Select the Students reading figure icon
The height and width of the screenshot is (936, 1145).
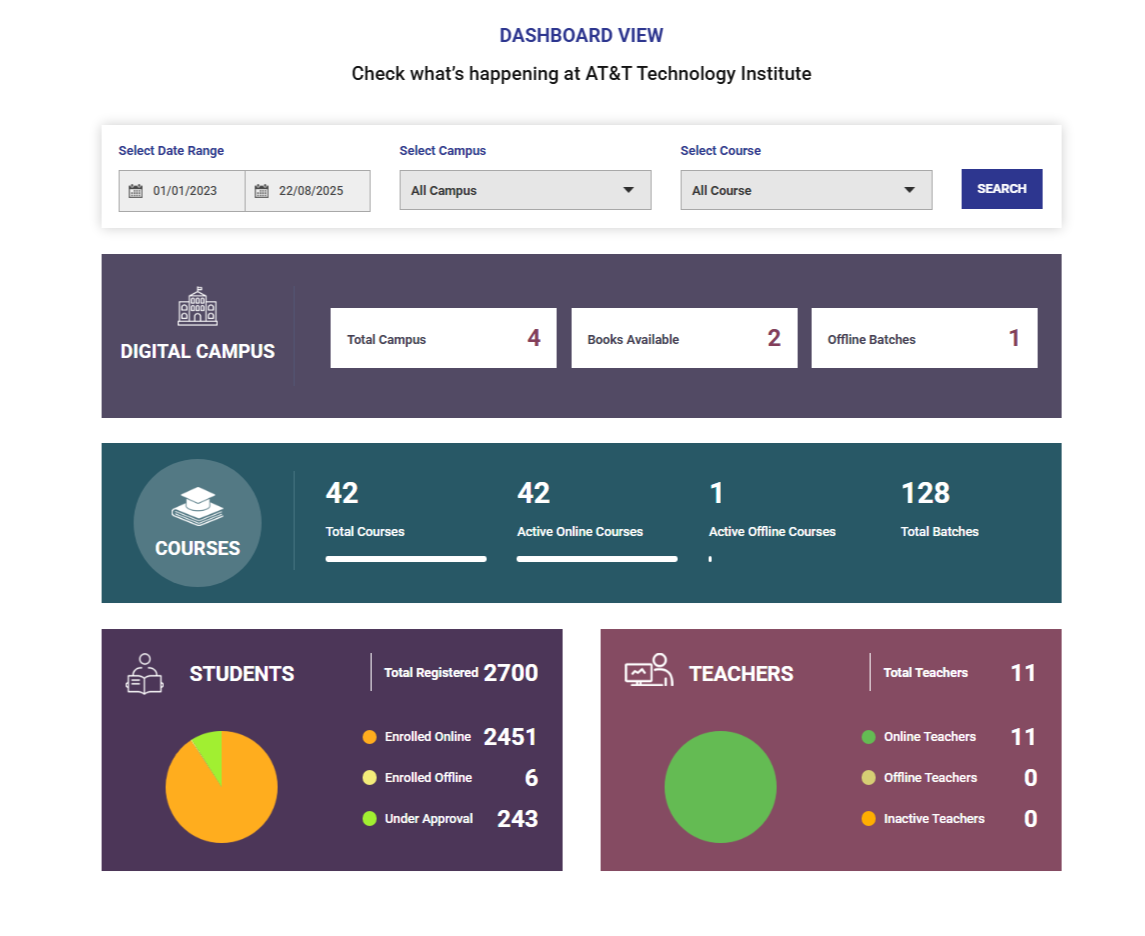[x=144, y=673]
